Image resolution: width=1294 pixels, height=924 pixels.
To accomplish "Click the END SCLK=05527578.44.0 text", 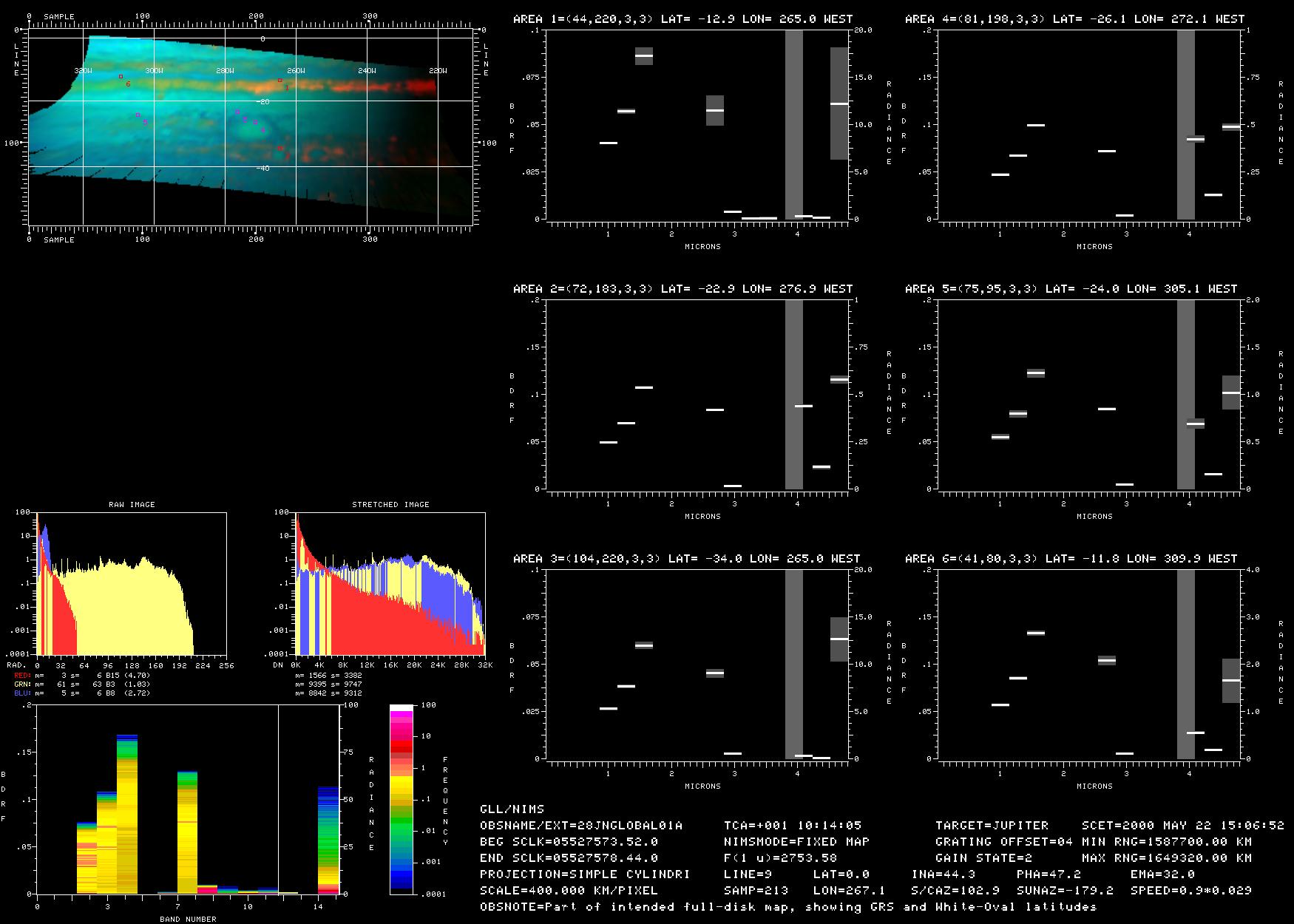I will point(569,857).
